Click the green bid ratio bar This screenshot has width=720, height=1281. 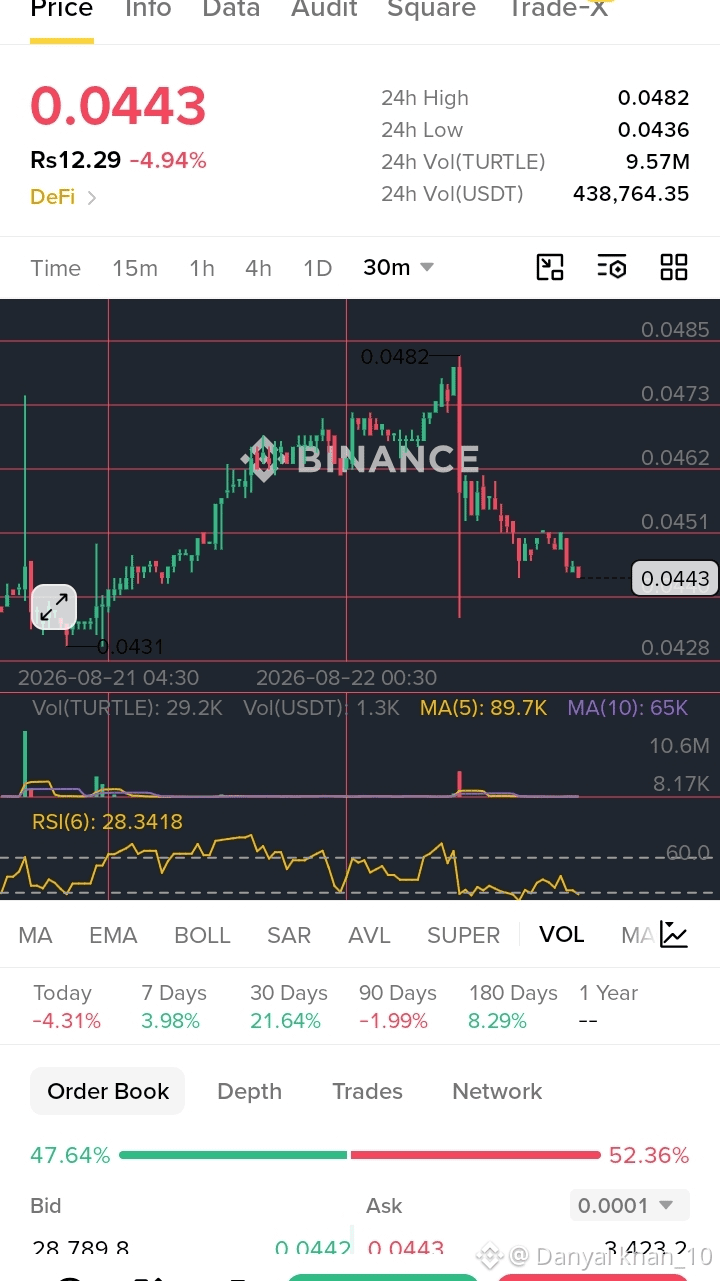pos(233,1155)
